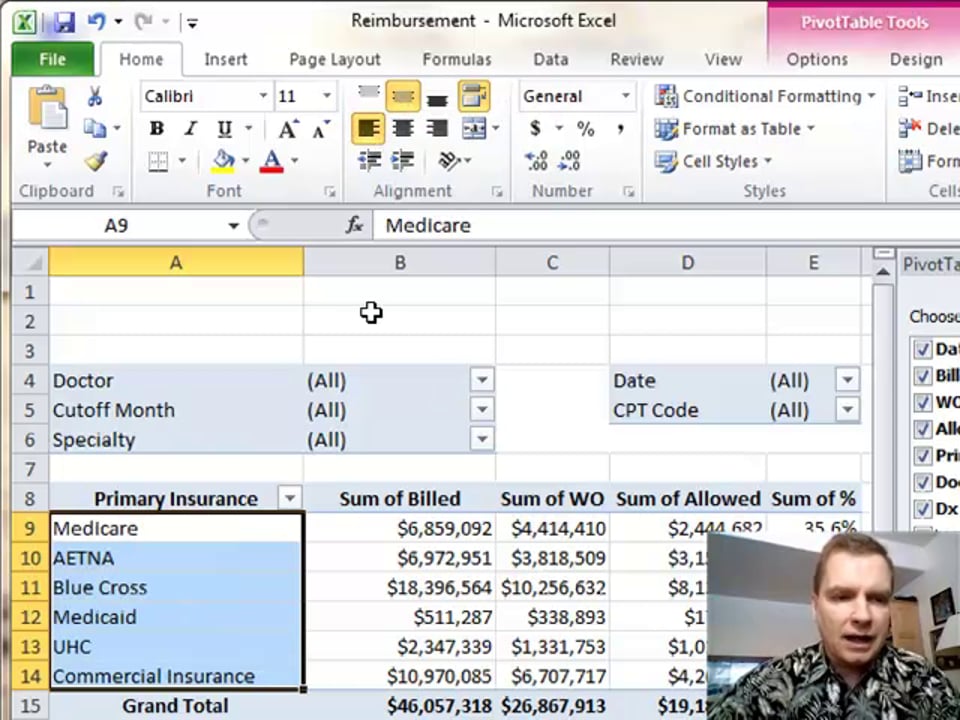Open the File tab
Viewport: 960px width, 720px height.
[x=53, y=59]
